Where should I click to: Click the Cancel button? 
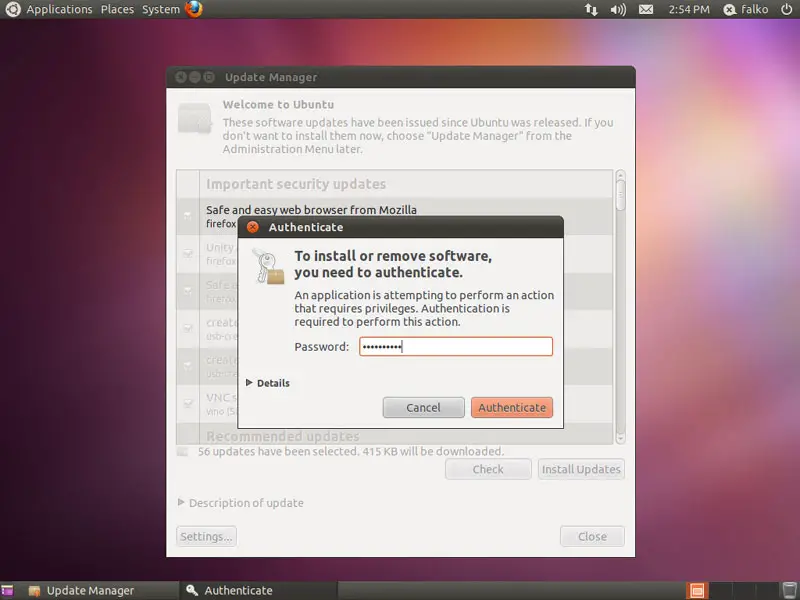pos(423,408)
